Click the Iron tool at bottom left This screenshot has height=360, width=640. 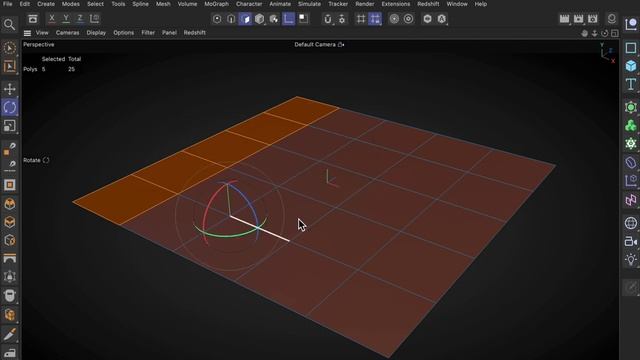[9, 353]
